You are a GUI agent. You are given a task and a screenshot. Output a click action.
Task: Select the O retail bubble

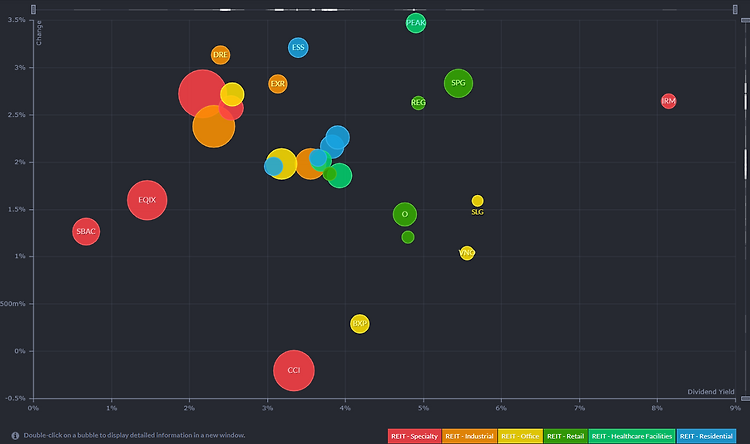point(405,214)
